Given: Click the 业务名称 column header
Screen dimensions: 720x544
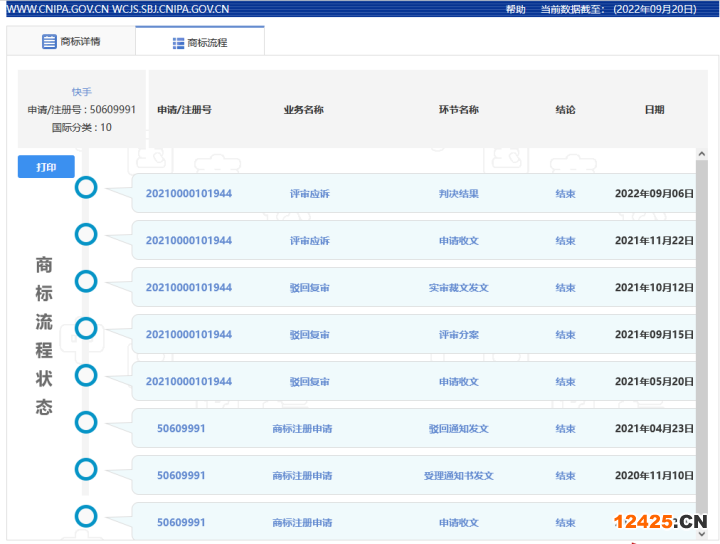Looking at the screenshot, I should click(x=304, y=110).
